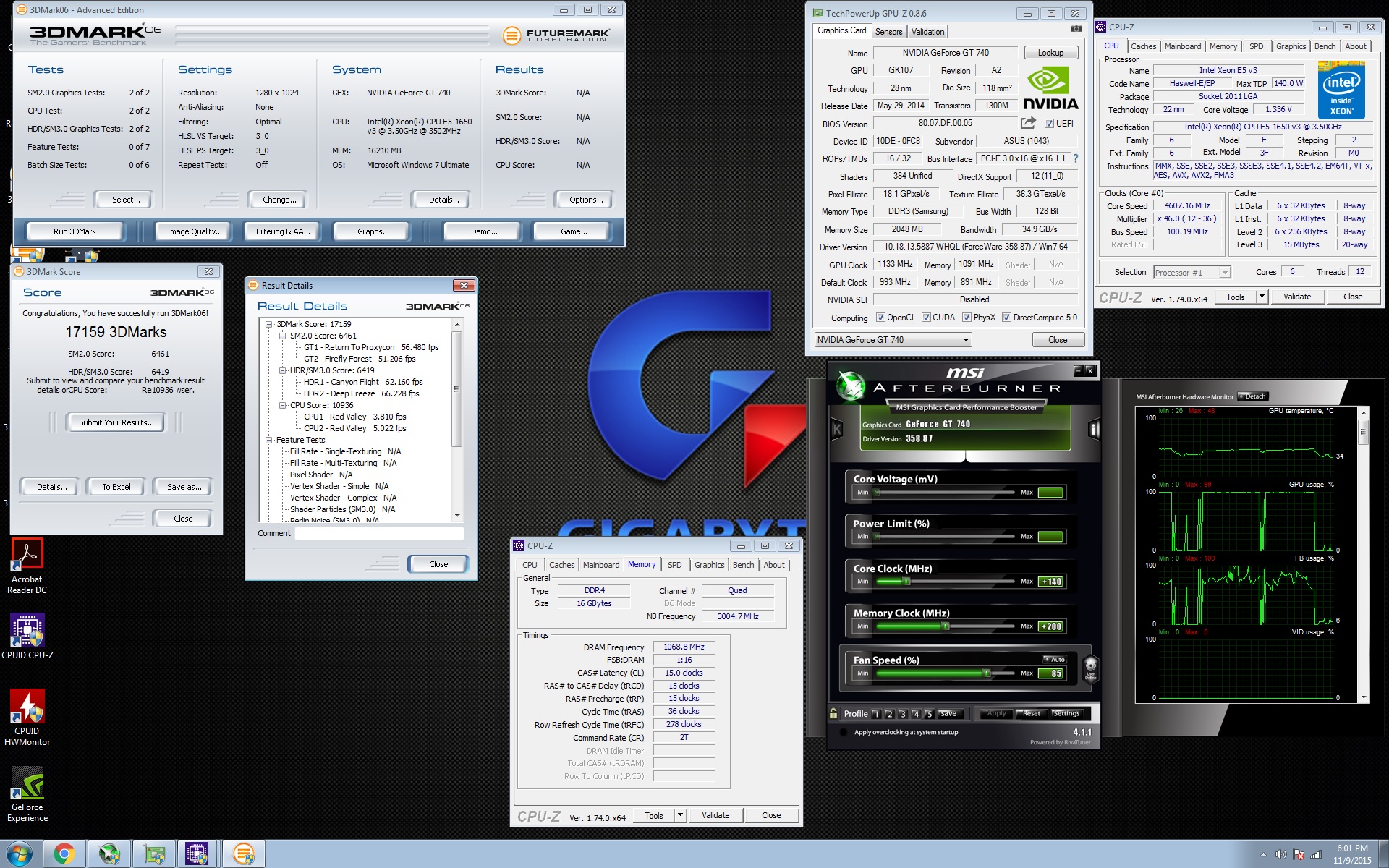
Task: Show hidden system tray icons
Action: [x=1263, y=854]
